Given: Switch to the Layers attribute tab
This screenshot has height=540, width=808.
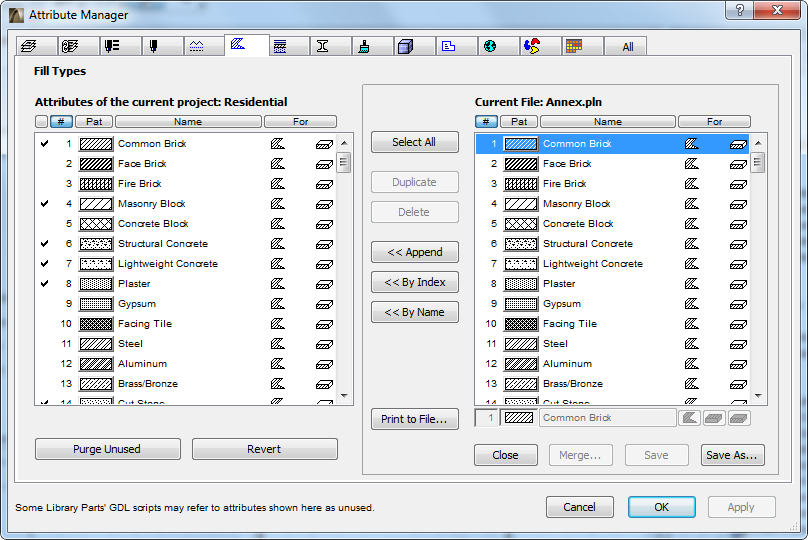Looking at the screenshot, I should point(36,46).
